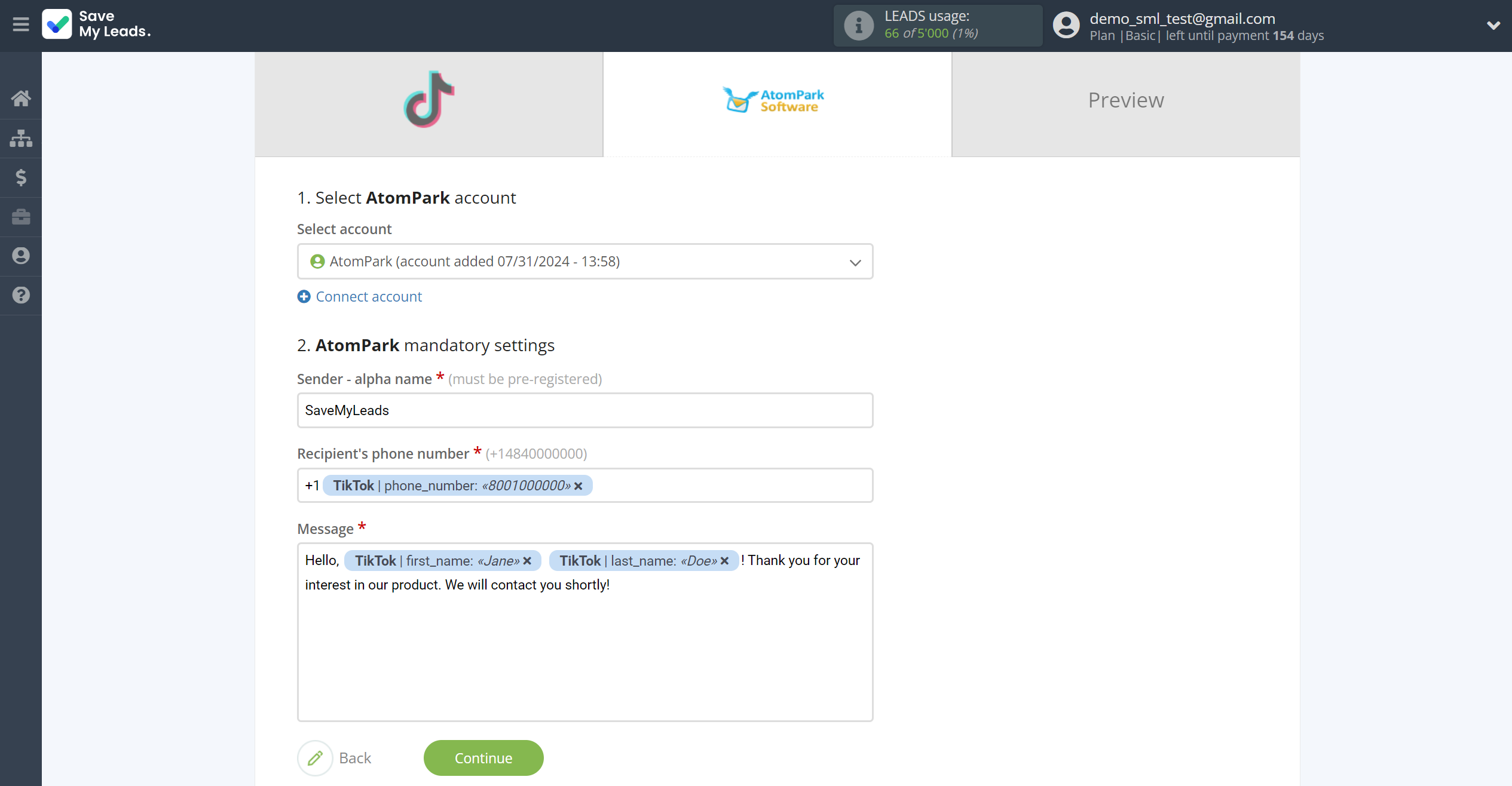
Task: Click the Sender alpha name input field
Action: 585,410
